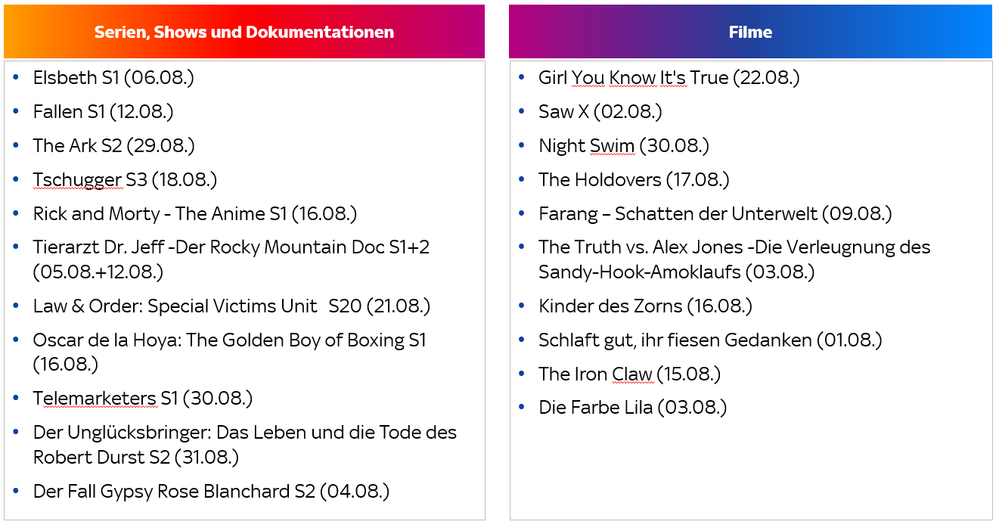Select 'The Holdovers (17.08.)' film

634,180
